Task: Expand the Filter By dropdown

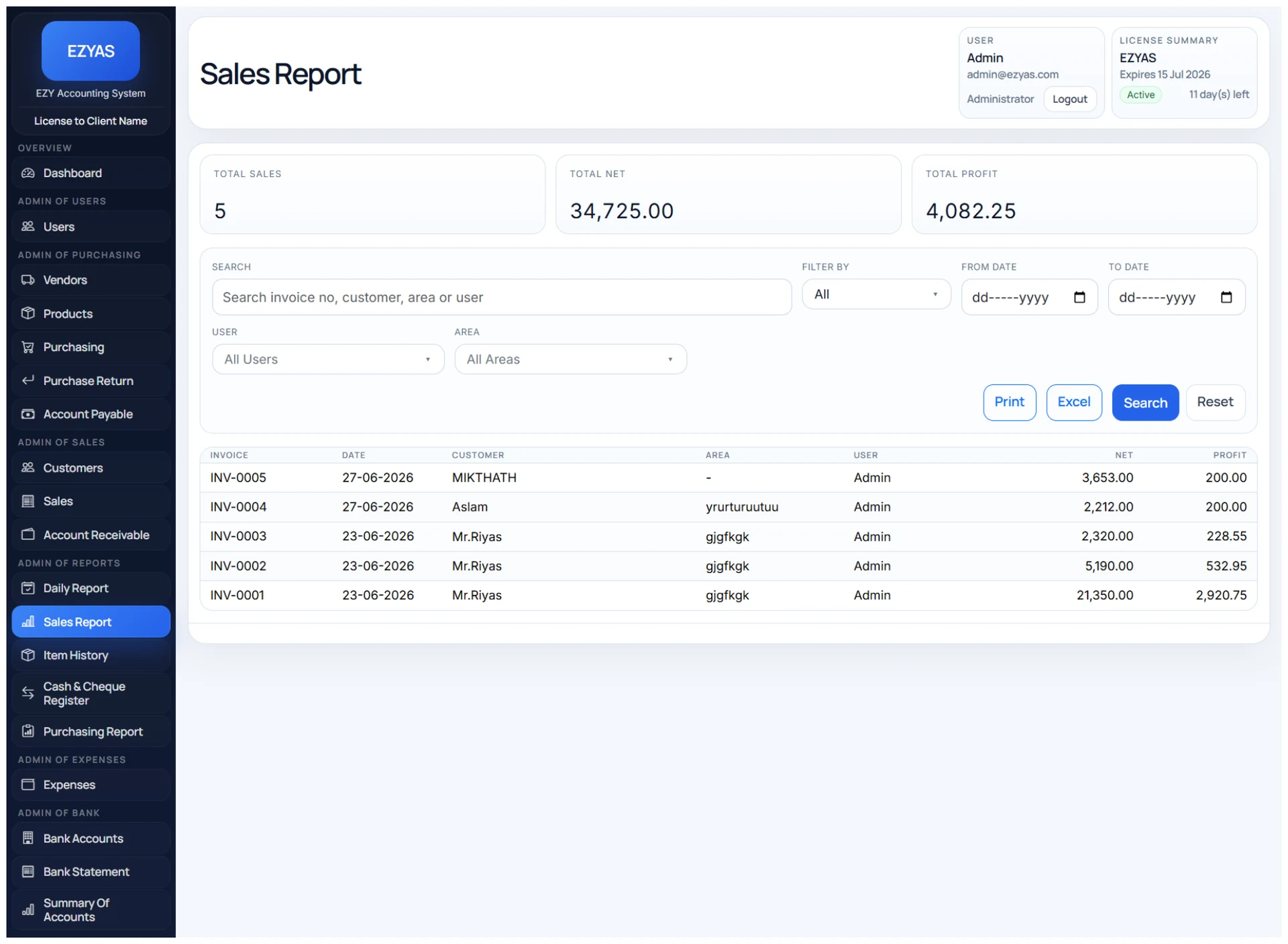Action: (875, 294)
